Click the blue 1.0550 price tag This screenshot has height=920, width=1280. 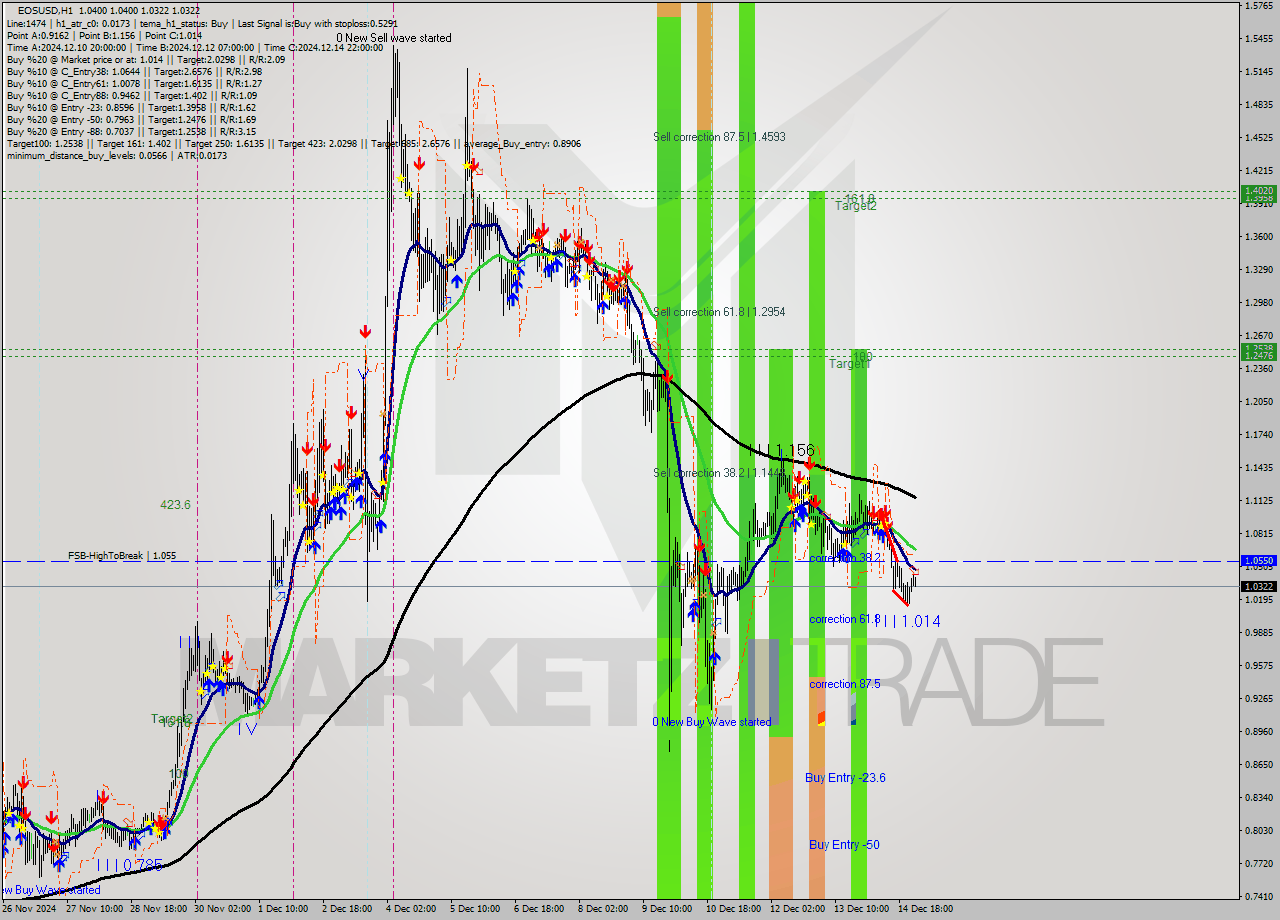[1258, 561]
